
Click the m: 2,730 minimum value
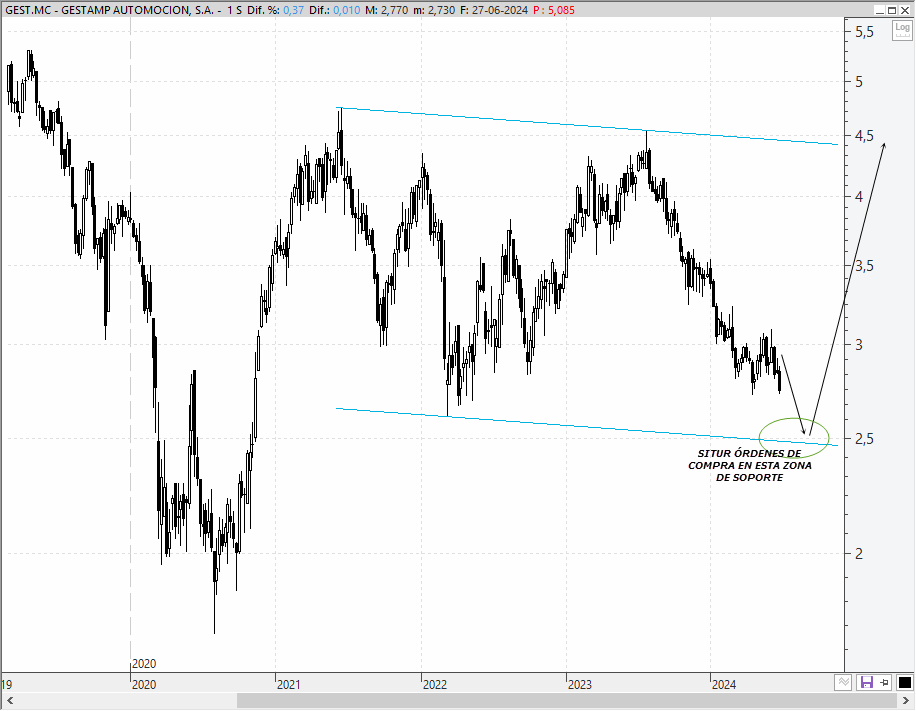434,10
